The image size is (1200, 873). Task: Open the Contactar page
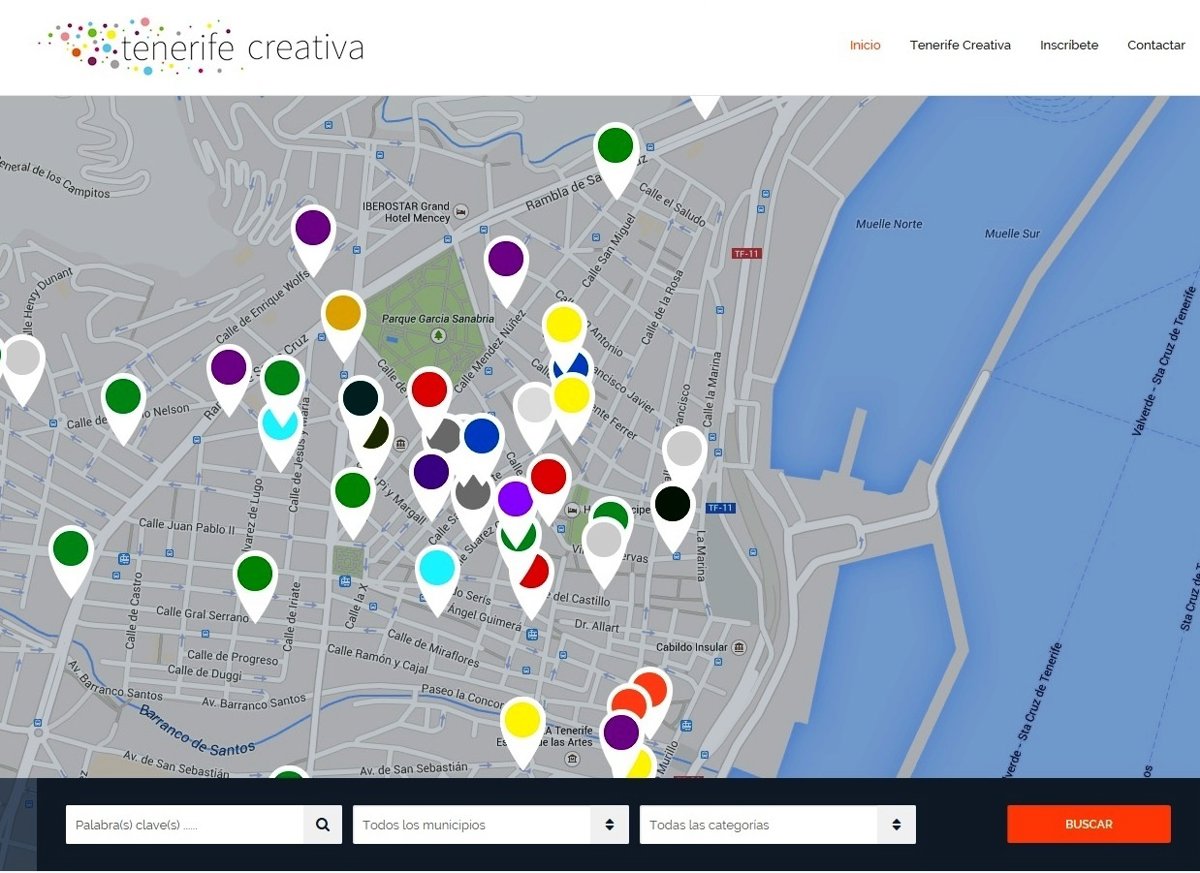pyautogui.click(x=1156, y=45)
